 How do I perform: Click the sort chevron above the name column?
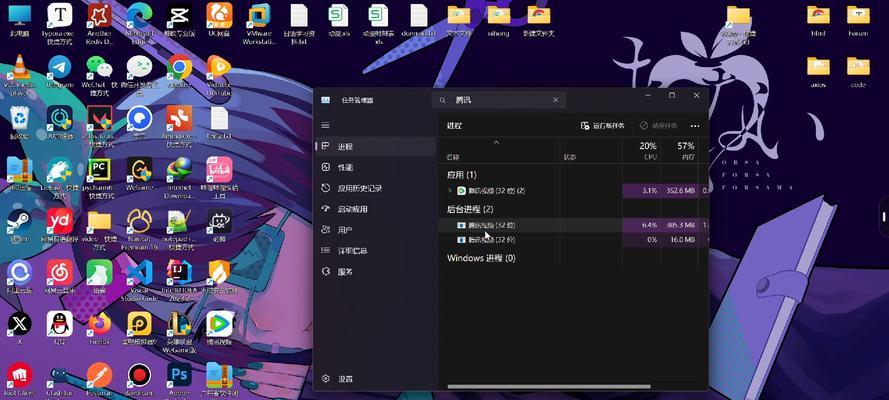point(496,142)
